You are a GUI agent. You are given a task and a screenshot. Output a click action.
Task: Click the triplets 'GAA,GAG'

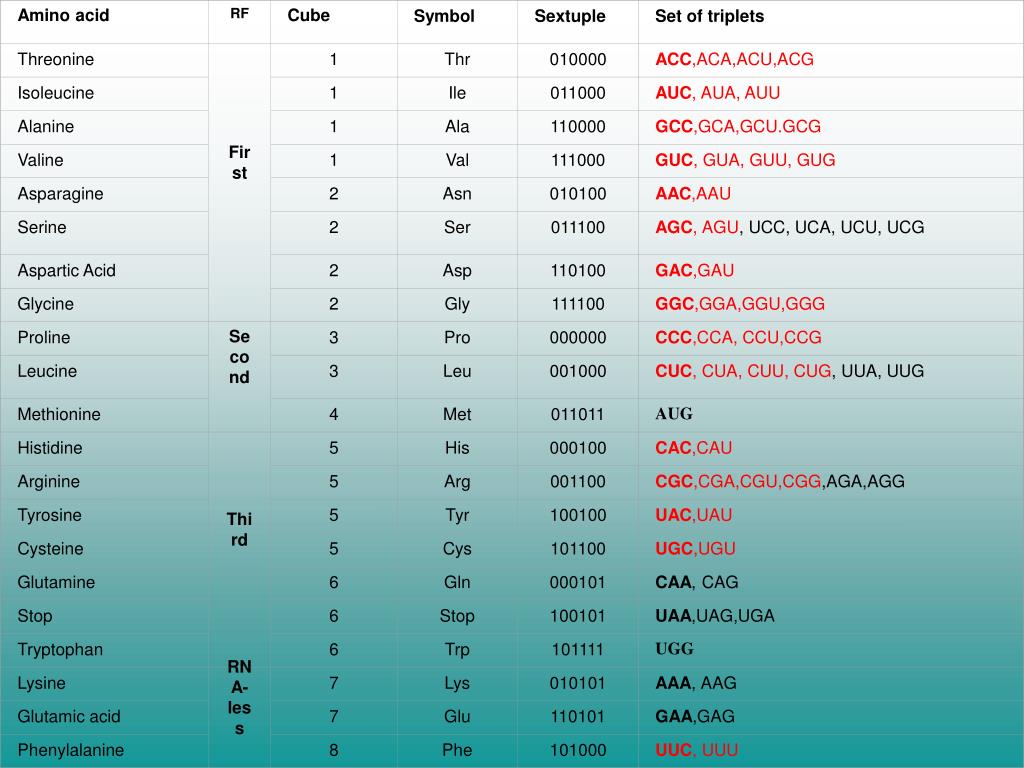695,716
